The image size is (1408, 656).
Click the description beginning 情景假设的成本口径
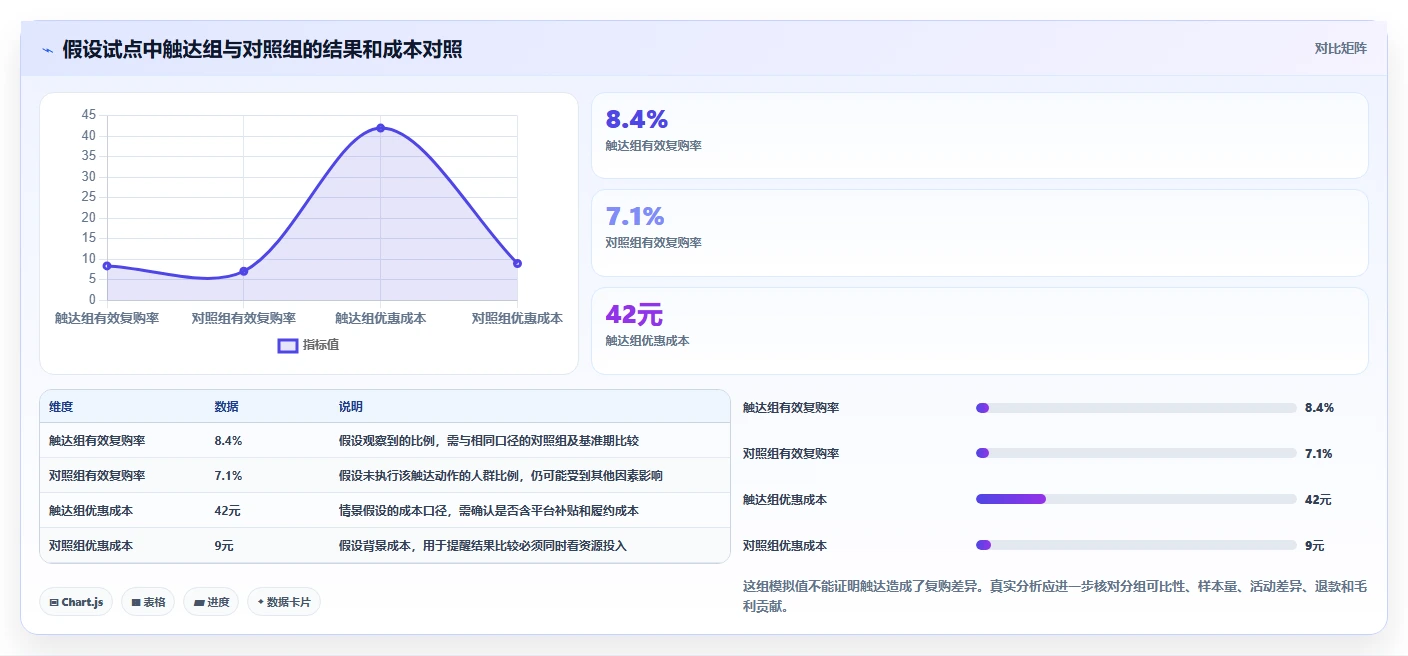[x=489, y=510]
